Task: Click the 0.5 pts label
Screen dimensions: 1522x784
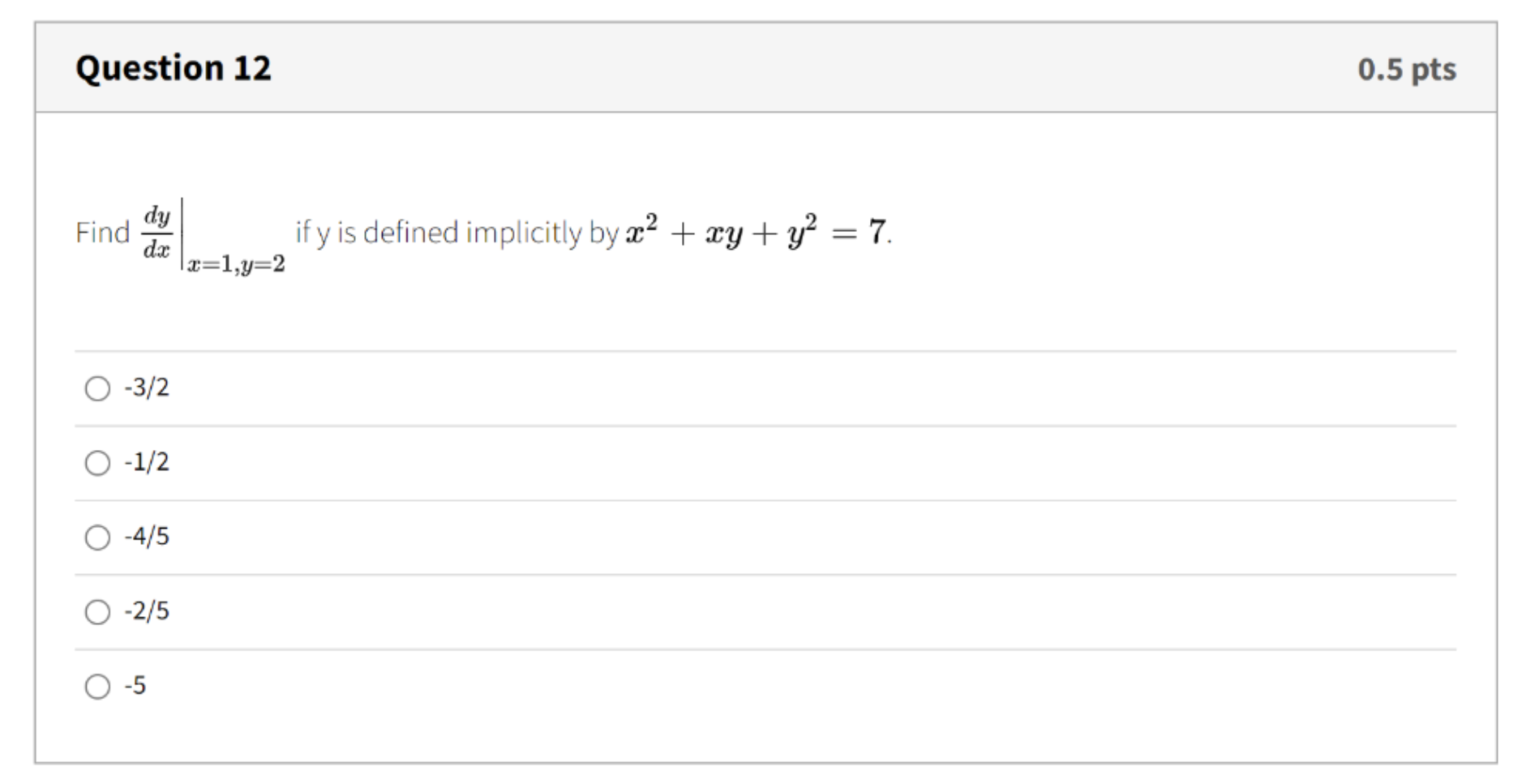Action: pos(1408,68)
